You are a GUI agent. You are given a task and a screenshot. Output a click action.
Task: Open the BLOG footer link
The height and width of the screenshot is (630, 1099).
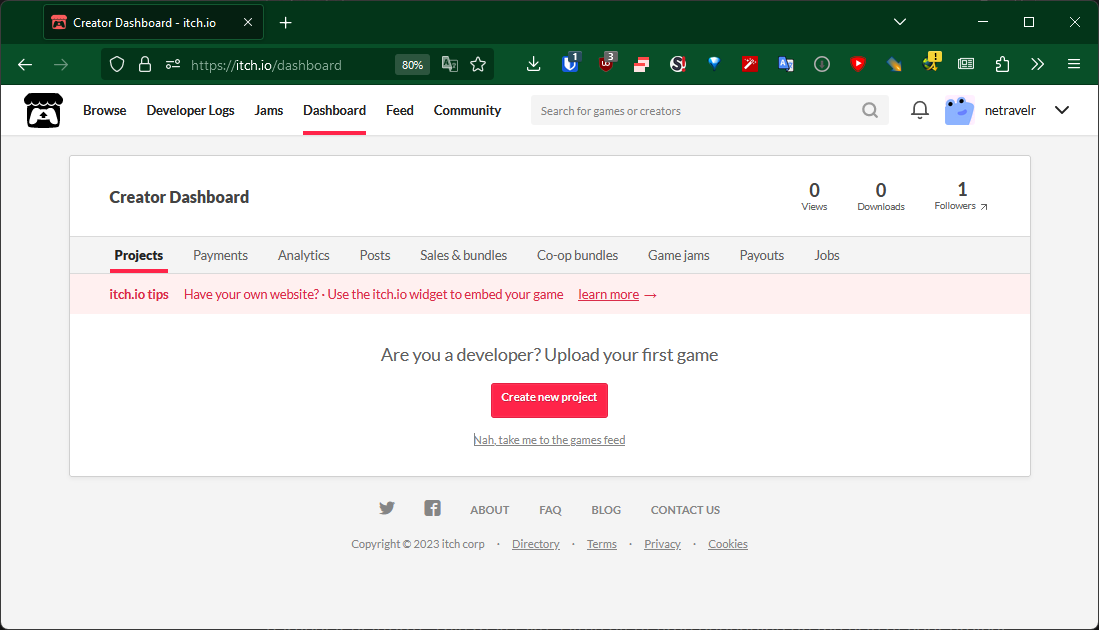pyautogui.click(x=606, y=509)
